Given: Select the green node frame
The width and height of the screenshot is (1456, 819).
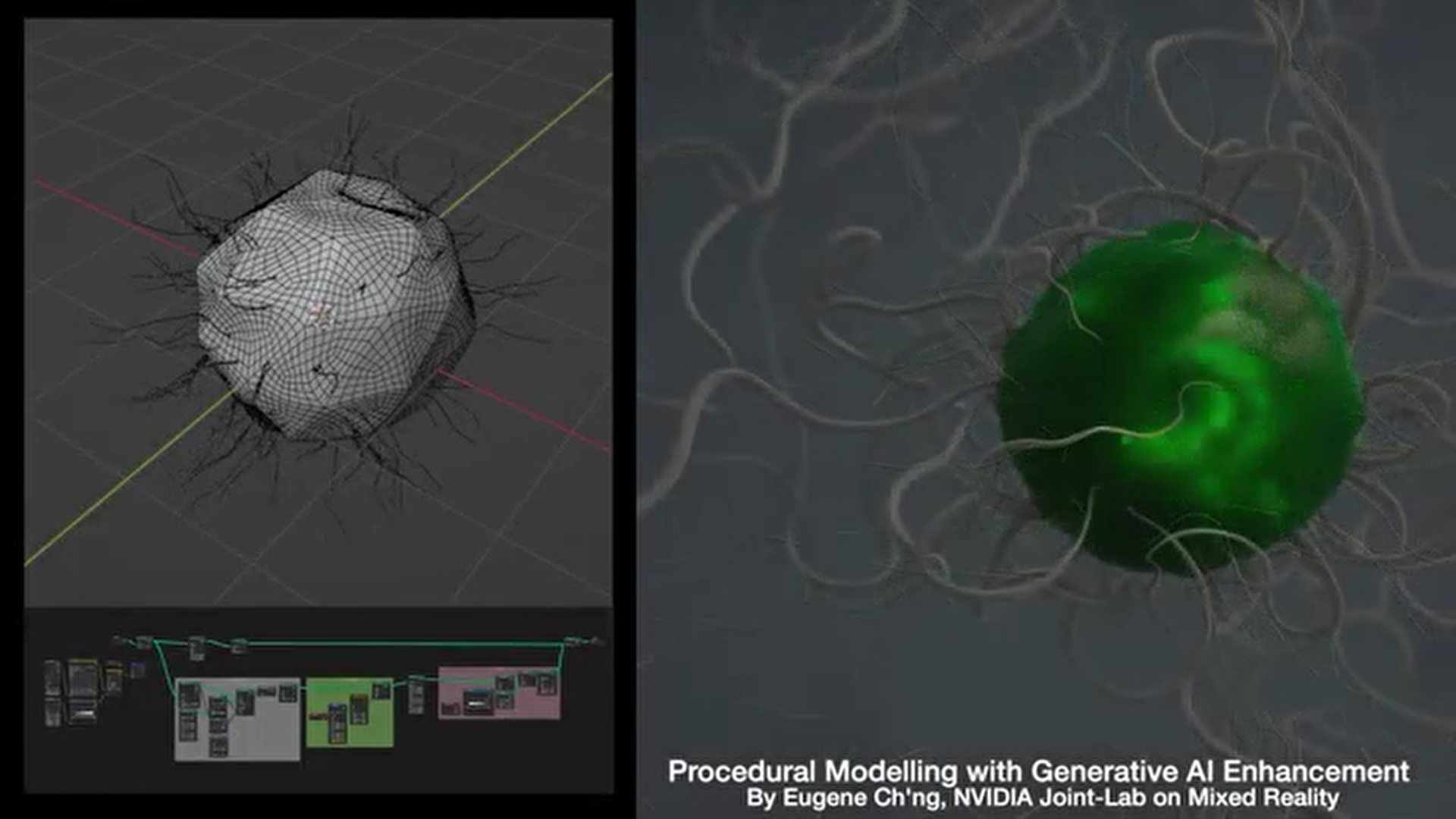Looking at the screenshot, I should [379, 728].
